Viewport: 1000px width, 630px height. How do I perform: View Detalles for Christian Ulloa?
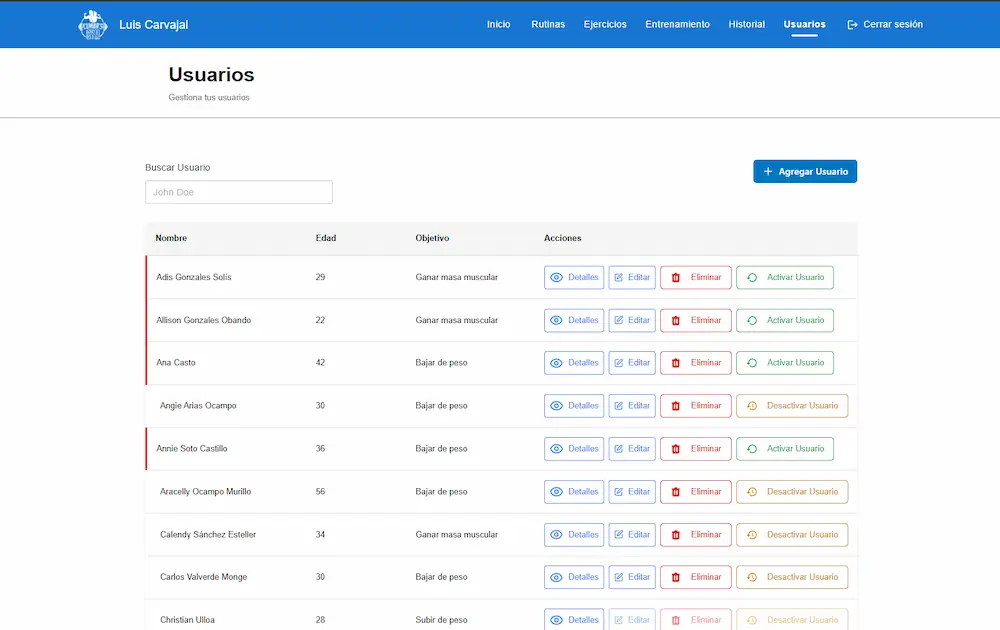point(574,619)
